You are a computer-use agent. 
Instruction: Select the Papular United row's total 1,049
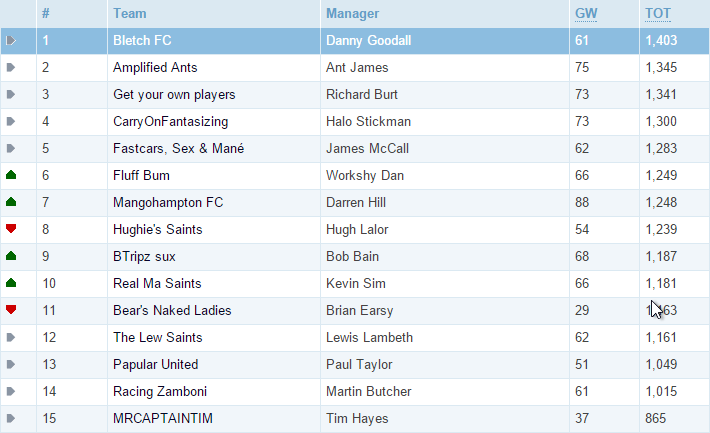pos(661,364)
